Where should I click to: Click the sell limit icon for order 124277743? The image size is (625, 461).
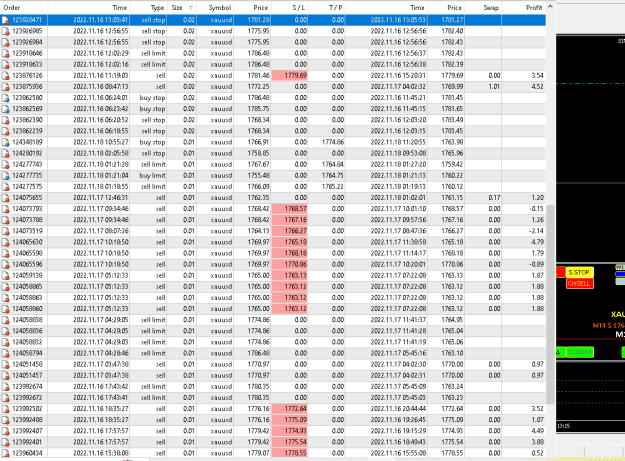6,165
